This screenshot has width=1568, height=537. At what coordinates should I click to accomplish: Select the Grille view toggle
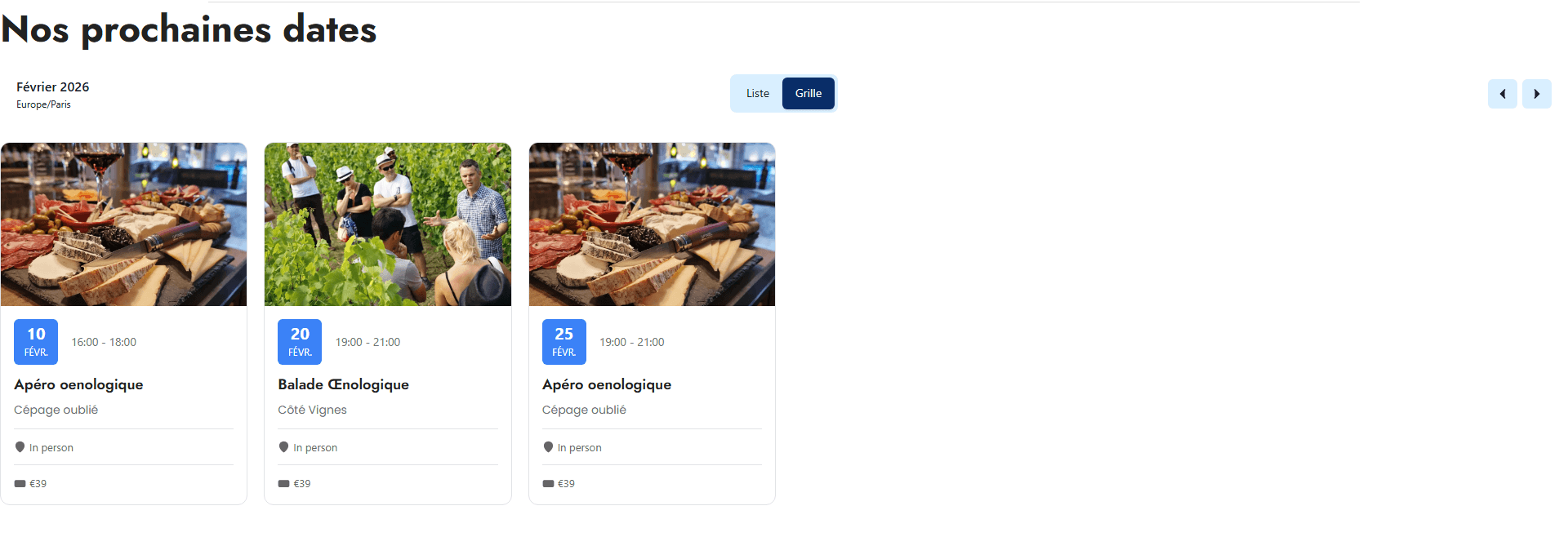[x=808, y=93]
